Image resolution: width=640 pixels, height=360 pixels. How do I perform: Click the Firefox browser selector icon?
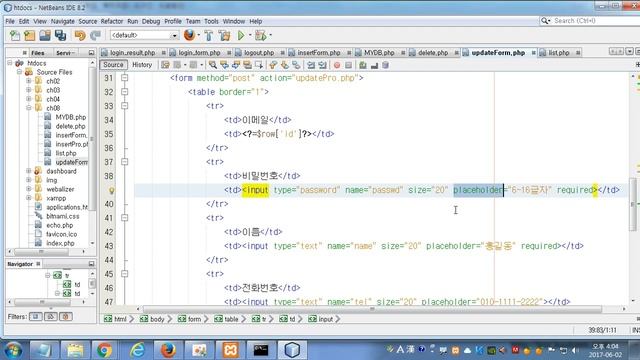click(x=189, y=35)
